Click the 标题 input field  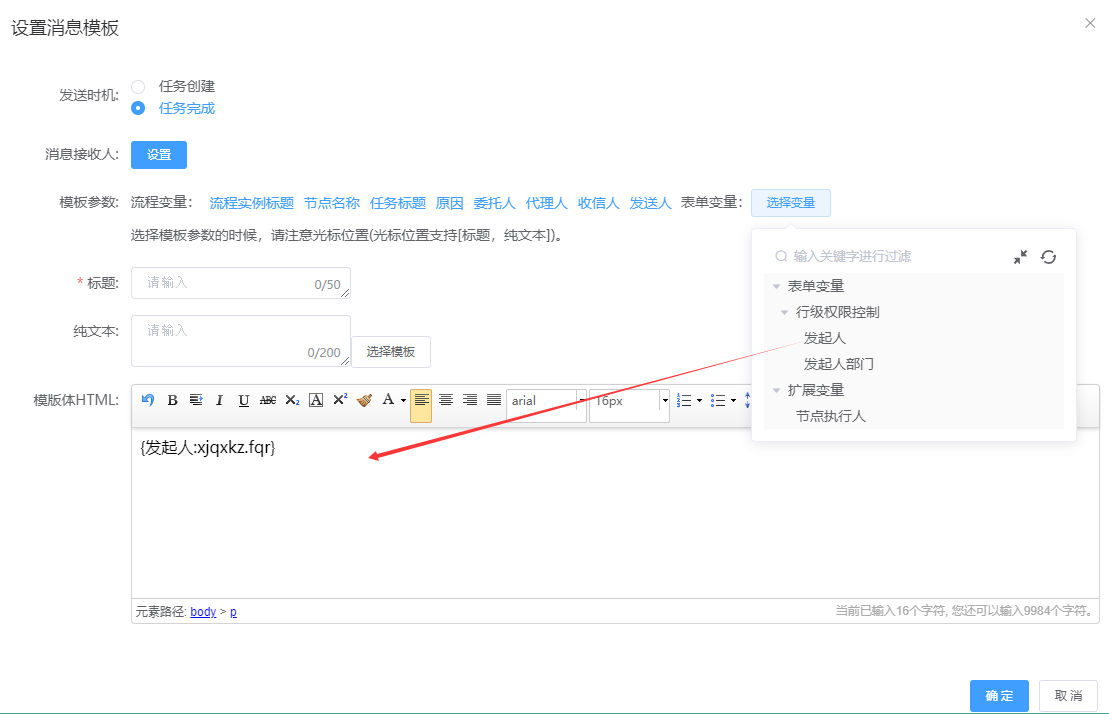(240, 283)
